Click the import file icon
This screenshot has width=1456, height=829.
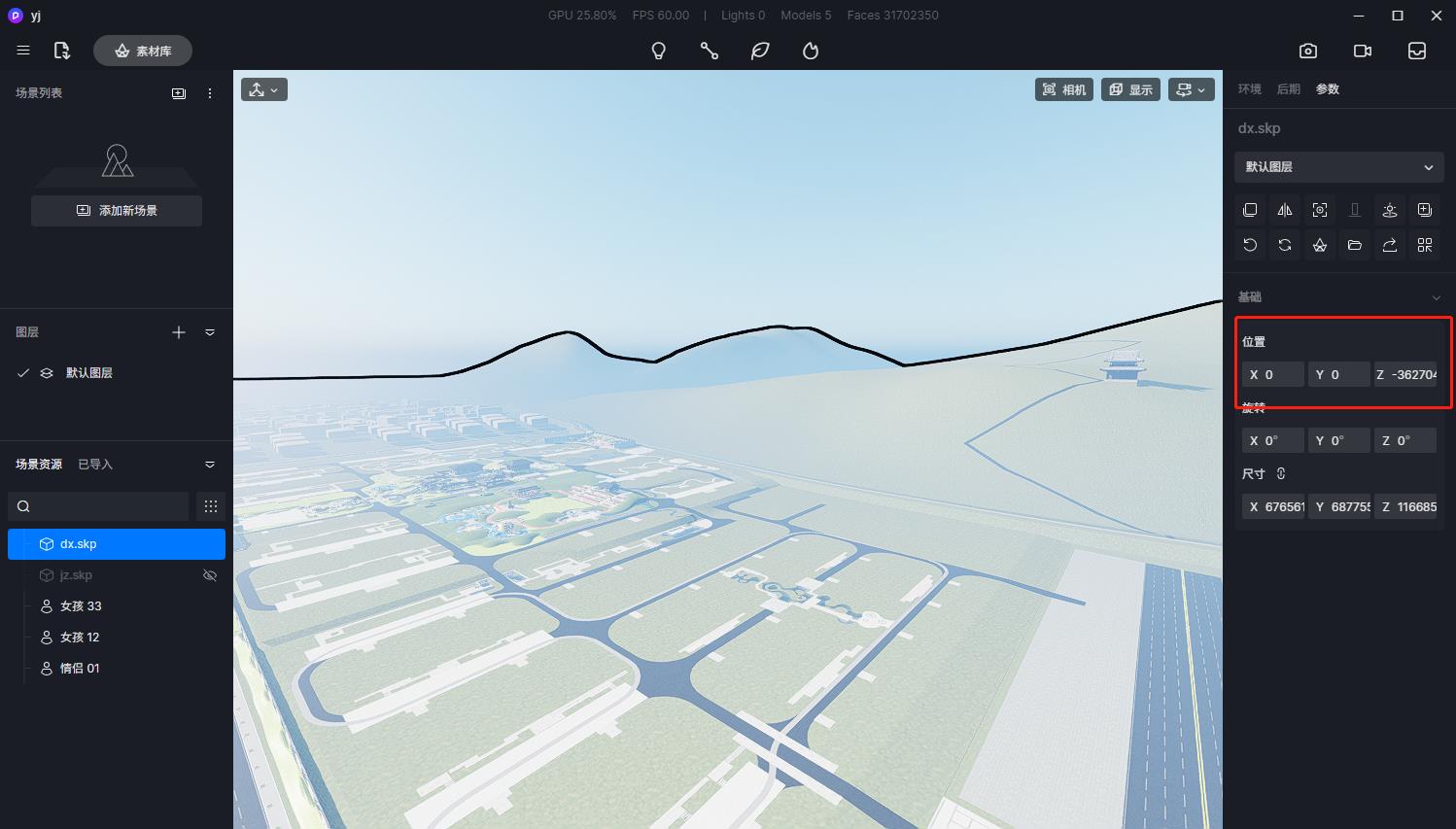pos(62,51)
